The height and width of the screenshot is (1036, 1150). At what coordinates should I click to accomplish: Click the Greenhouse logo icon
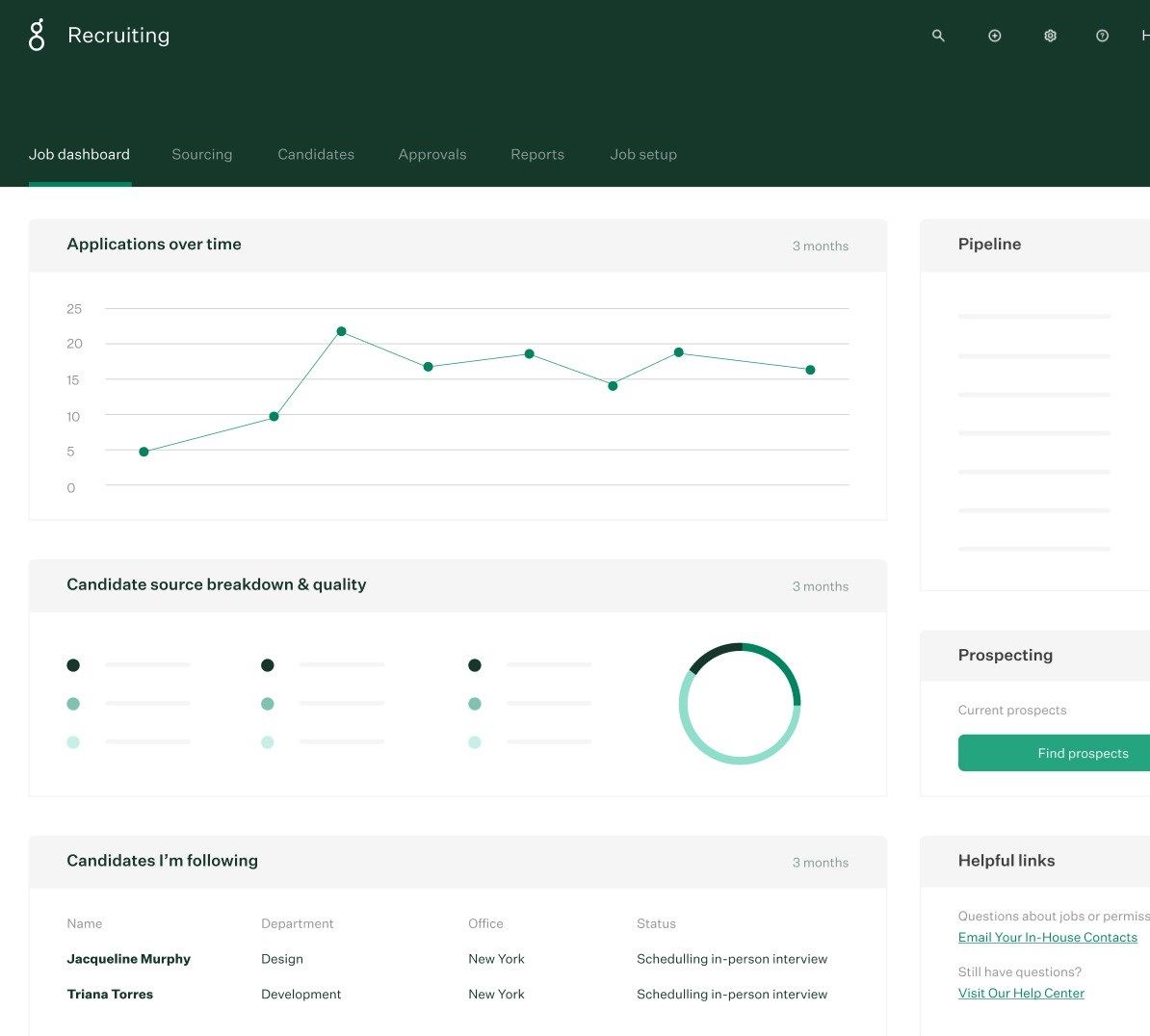[37, 36]
